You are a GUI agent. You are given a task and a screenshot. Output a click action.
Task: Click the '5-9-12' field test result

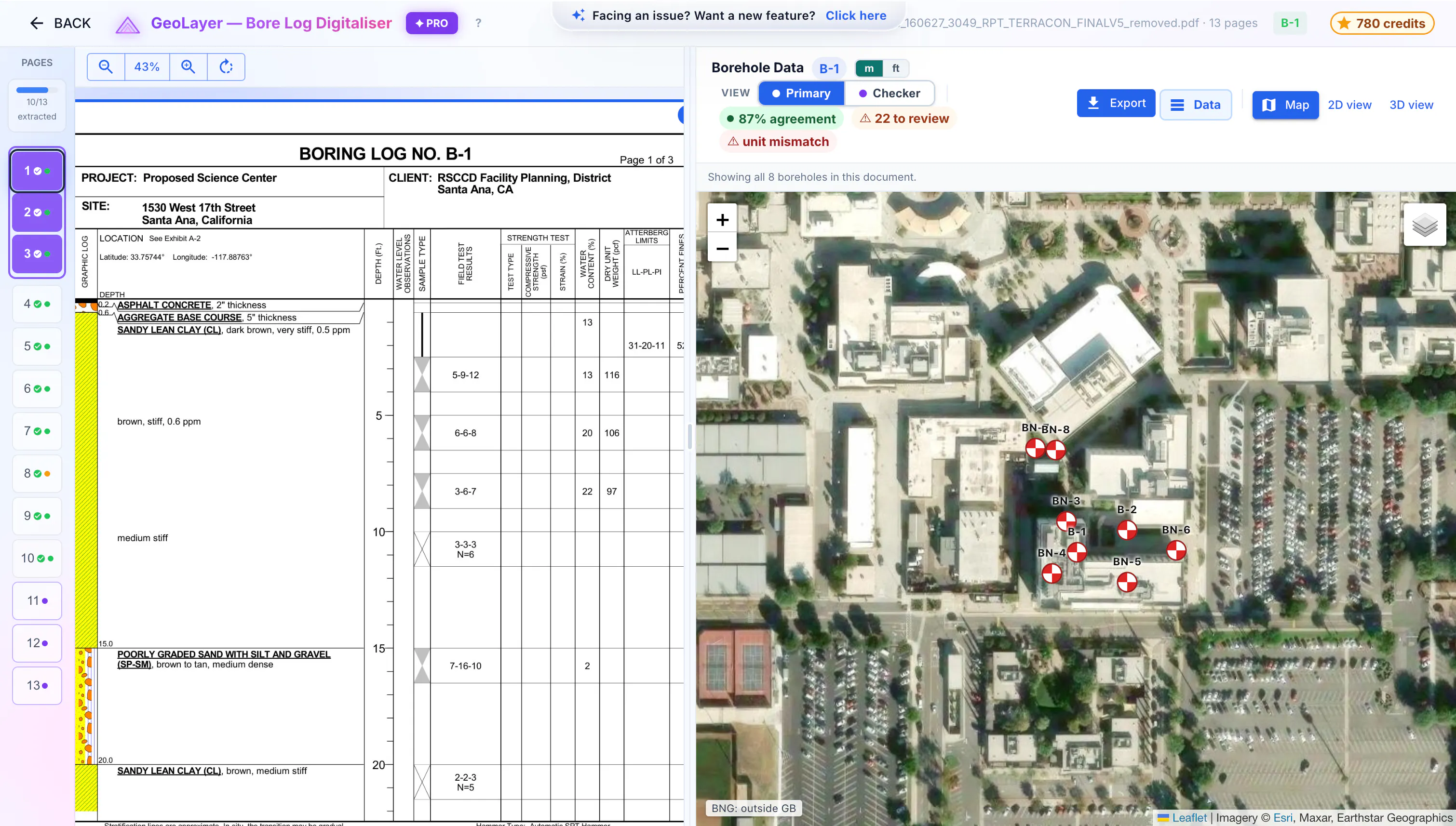(x=465, y=375)
